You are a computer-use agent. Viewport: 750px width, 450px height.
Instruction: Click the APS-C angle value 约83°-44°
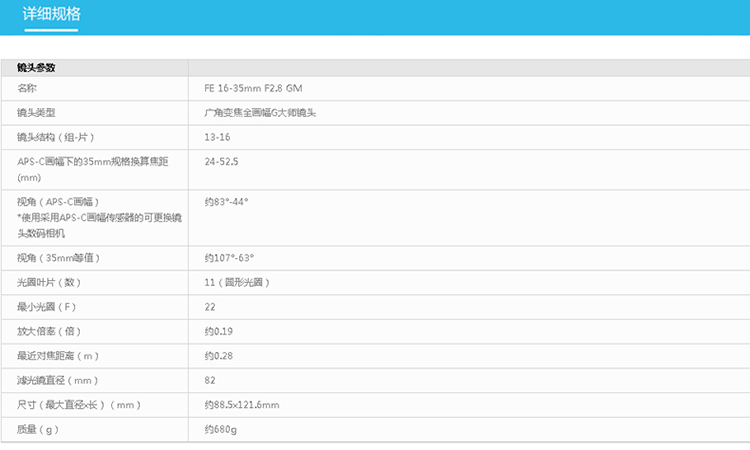pos(226,202)
